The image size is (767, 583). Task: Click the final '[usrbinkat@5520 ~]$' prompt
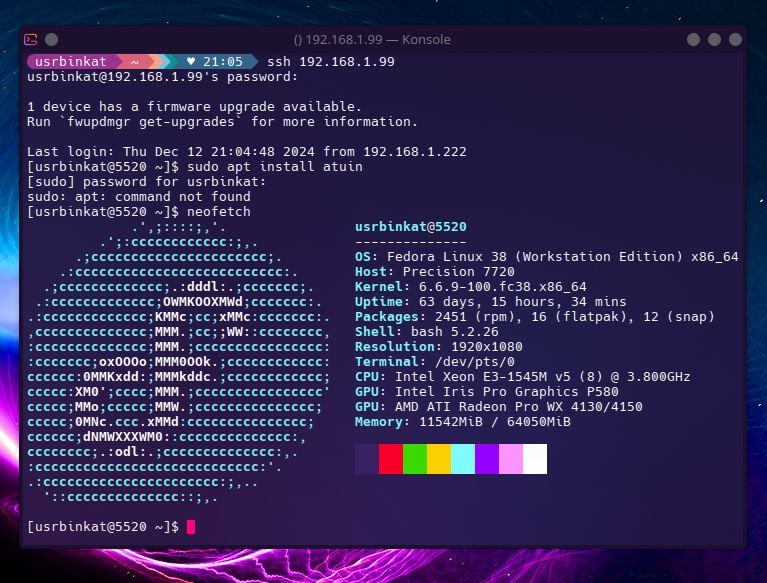coord(103,527)
